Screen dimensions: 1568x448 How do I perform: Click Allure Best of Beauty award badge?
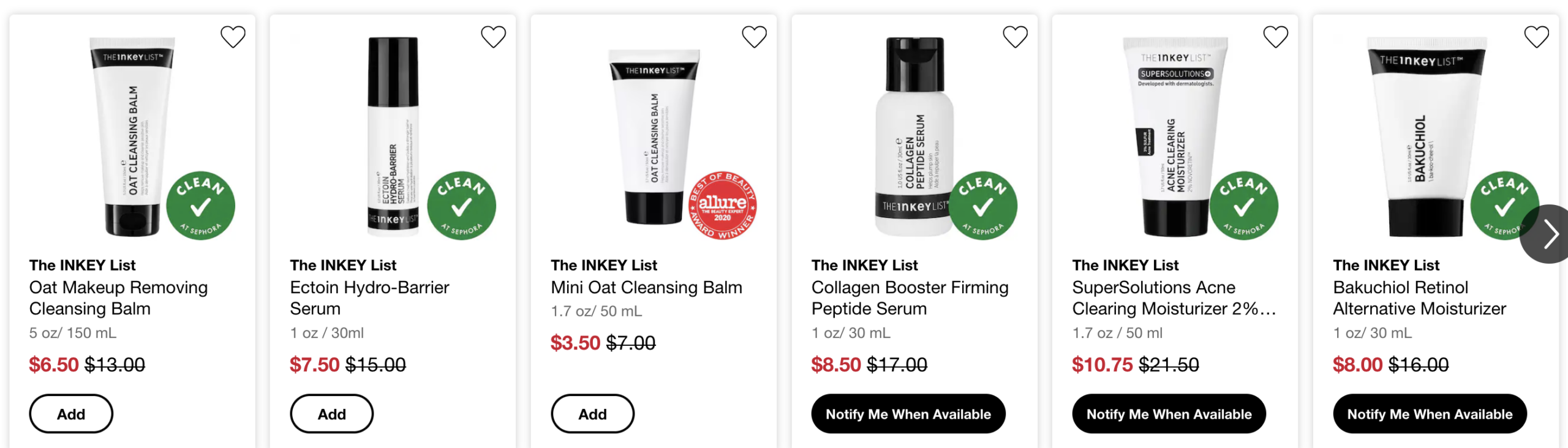pos(723,206)
